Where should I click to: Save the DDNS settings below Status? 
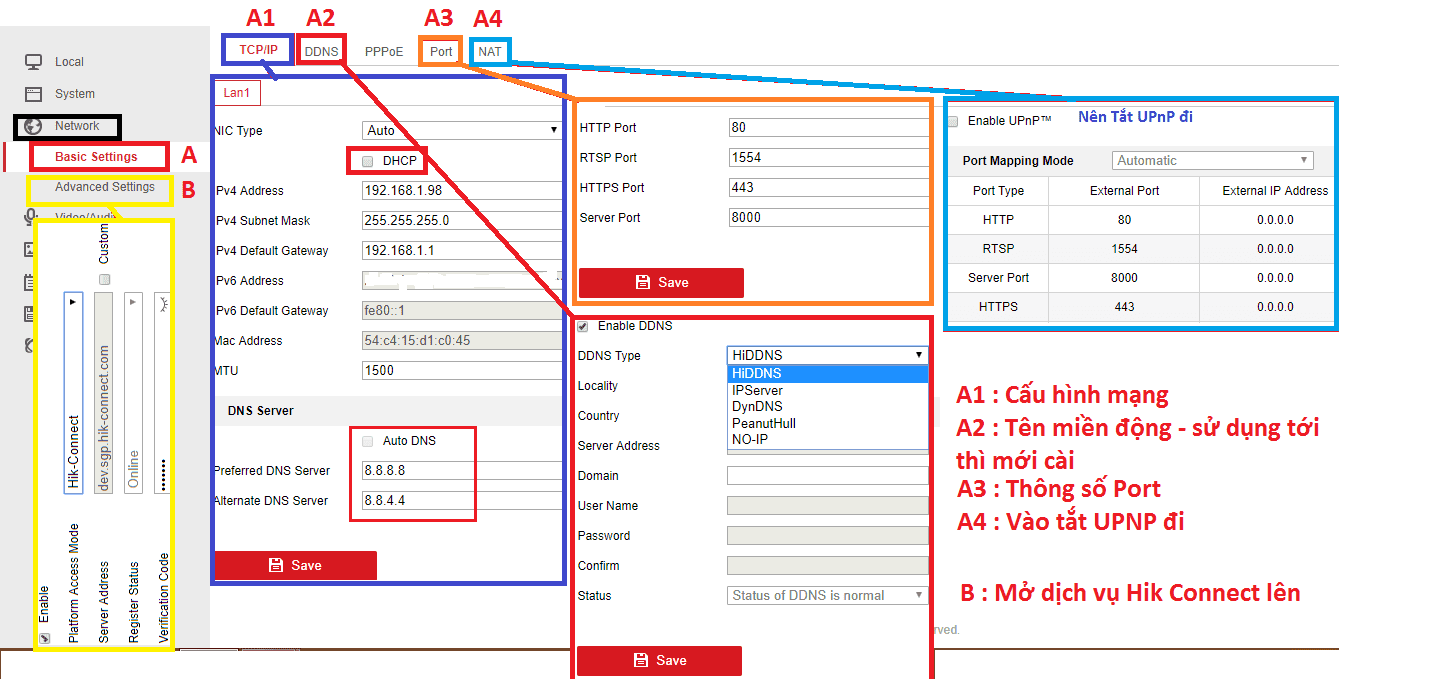pos(659,660)
